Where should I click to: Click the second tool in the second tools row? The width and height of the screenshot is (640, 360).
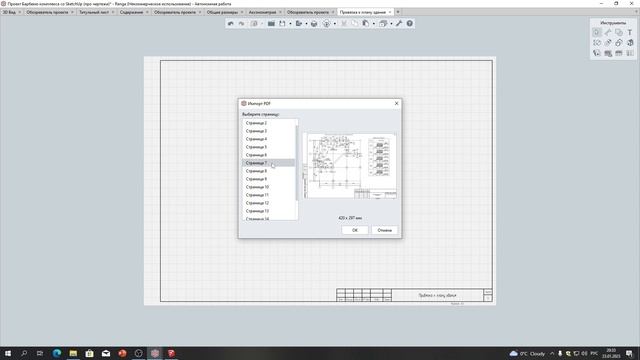point(608,43)
